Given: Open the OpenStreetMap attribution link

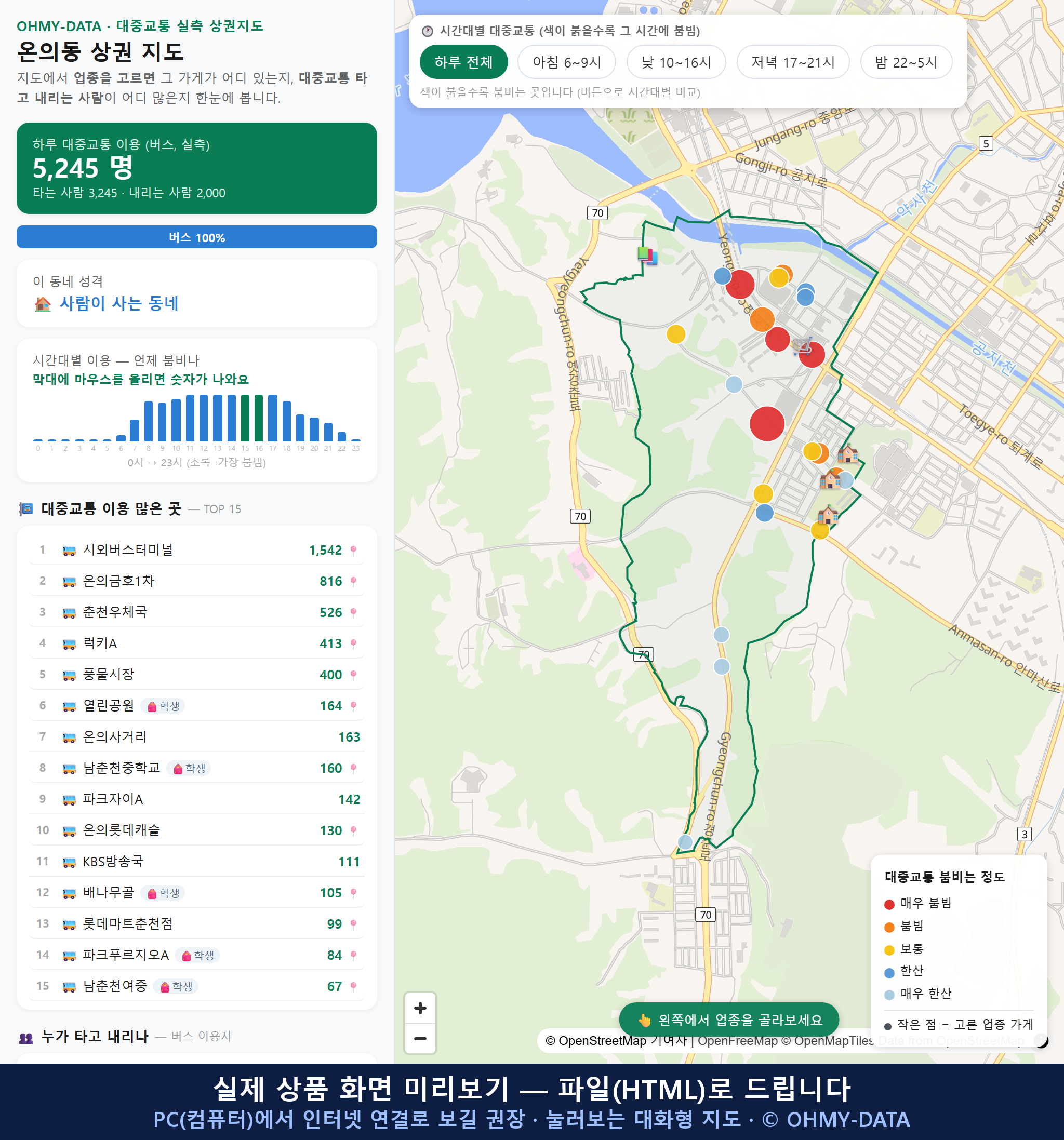Looking at the screenshot, I should (x=595, y=1041).
